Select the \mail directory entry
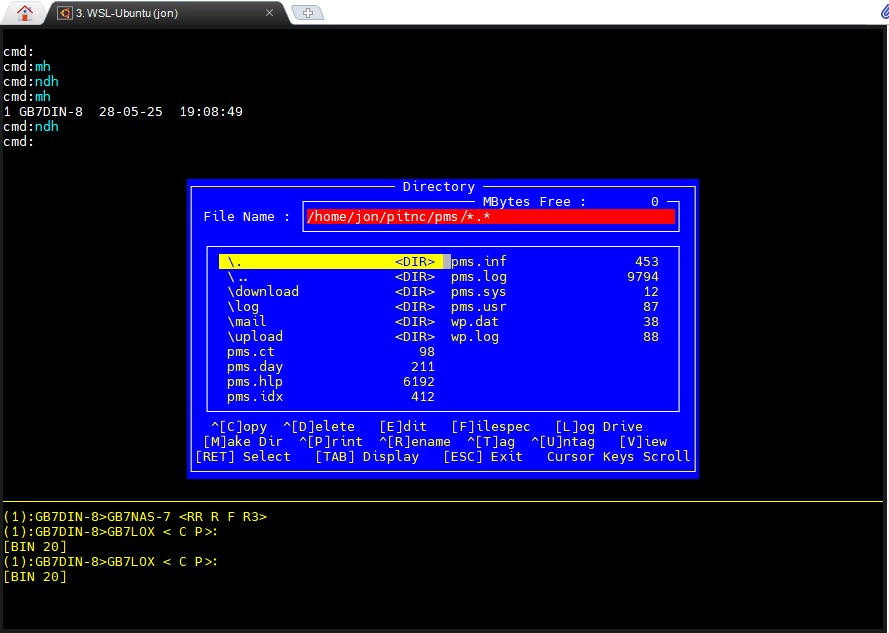Image resolution: width=889 pixels, height=633 pixels. 247,322
